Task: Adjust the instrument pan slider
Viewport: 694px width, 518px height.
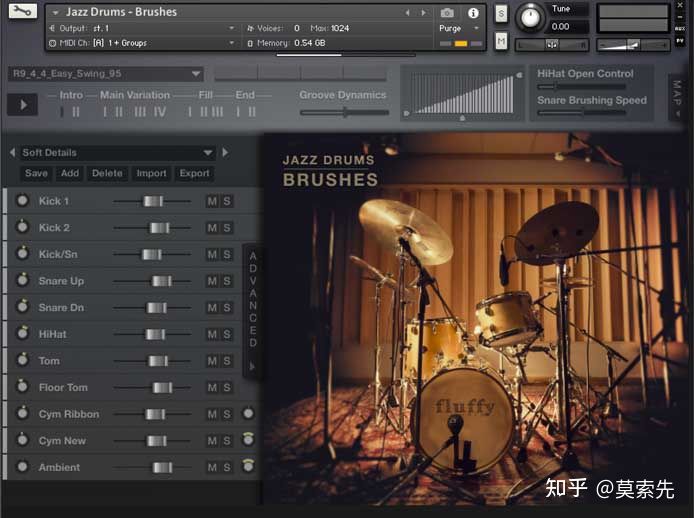Action: pyautogui.click(x=551, y=44)
